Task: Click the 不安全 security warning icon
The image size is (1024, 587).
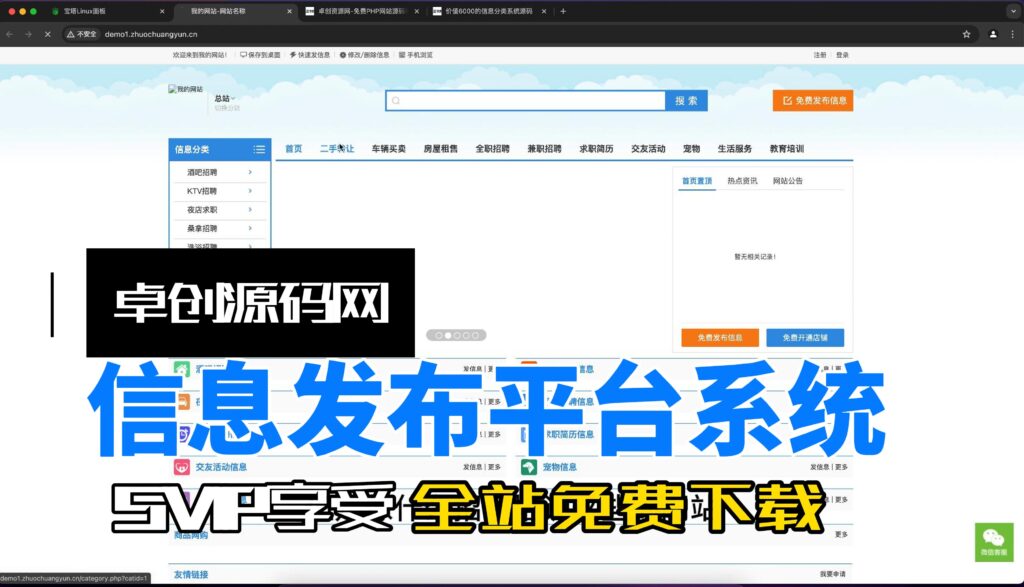Action: click(82, 34)
